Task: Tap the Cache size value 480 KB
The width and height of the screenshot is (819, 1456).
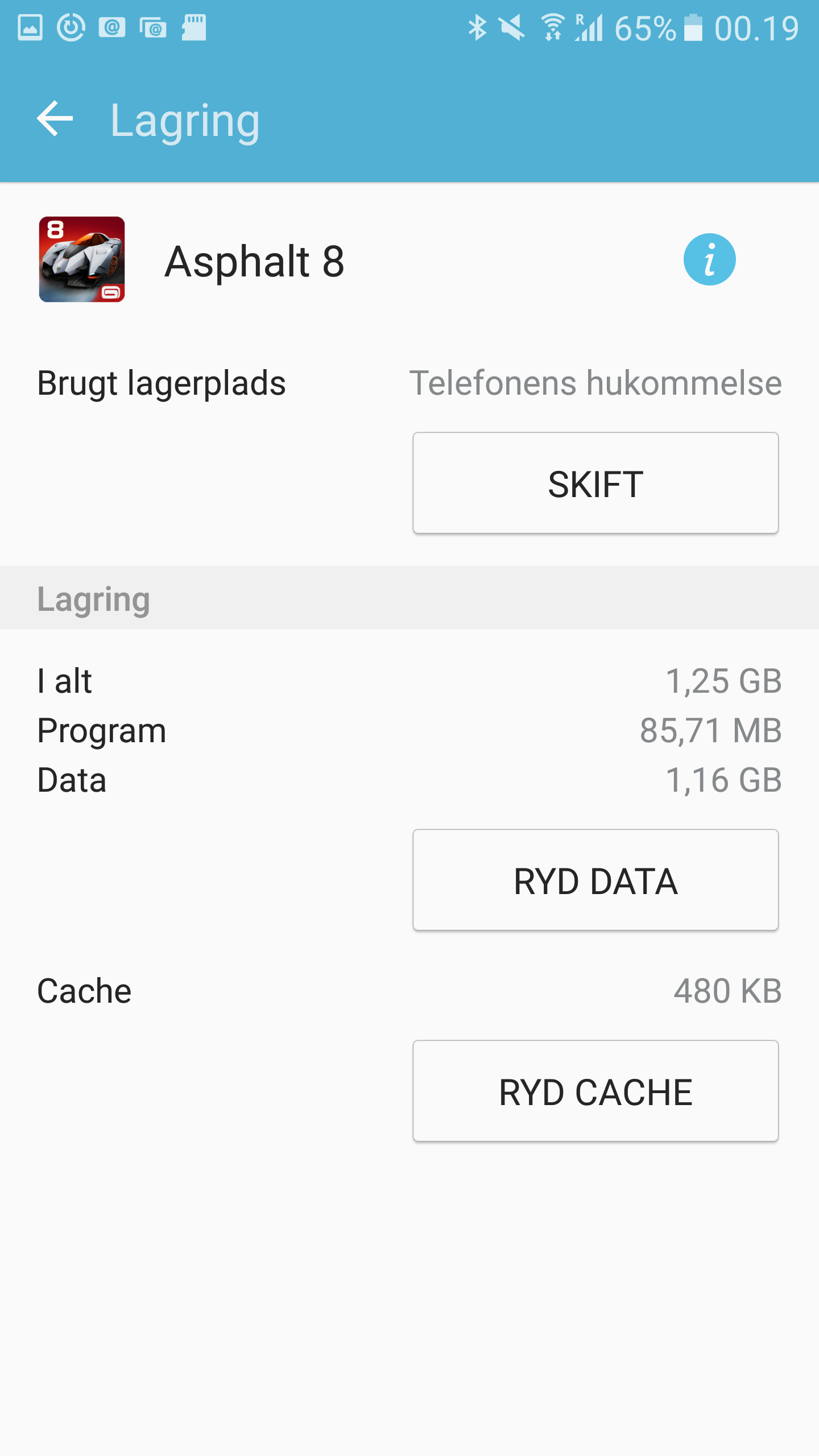Action: [727, 991]
